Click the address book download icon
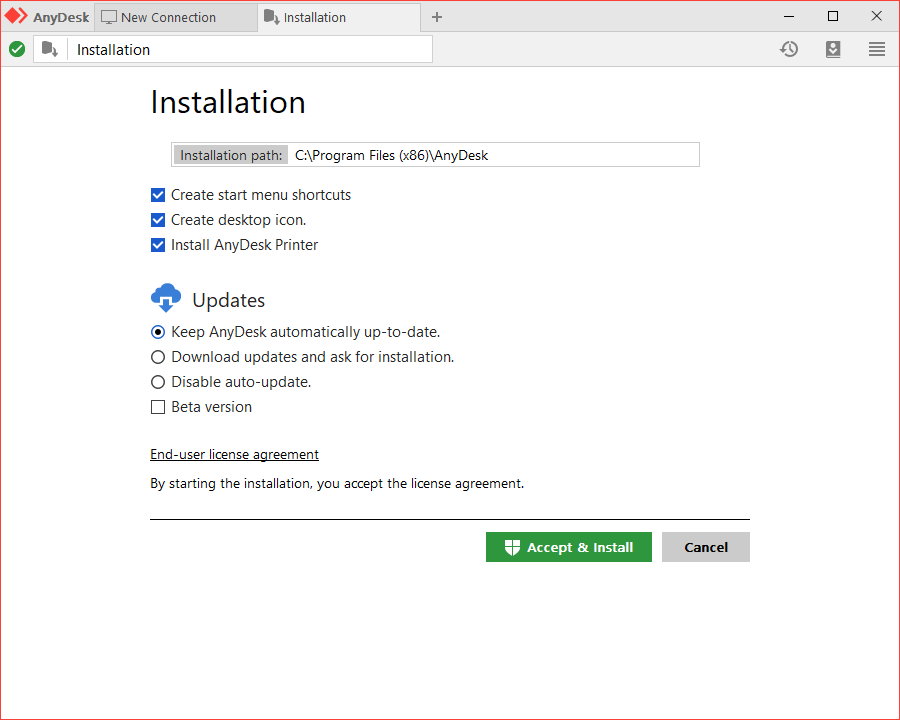This screenshot has height=720, width=900. click(833, 49)
